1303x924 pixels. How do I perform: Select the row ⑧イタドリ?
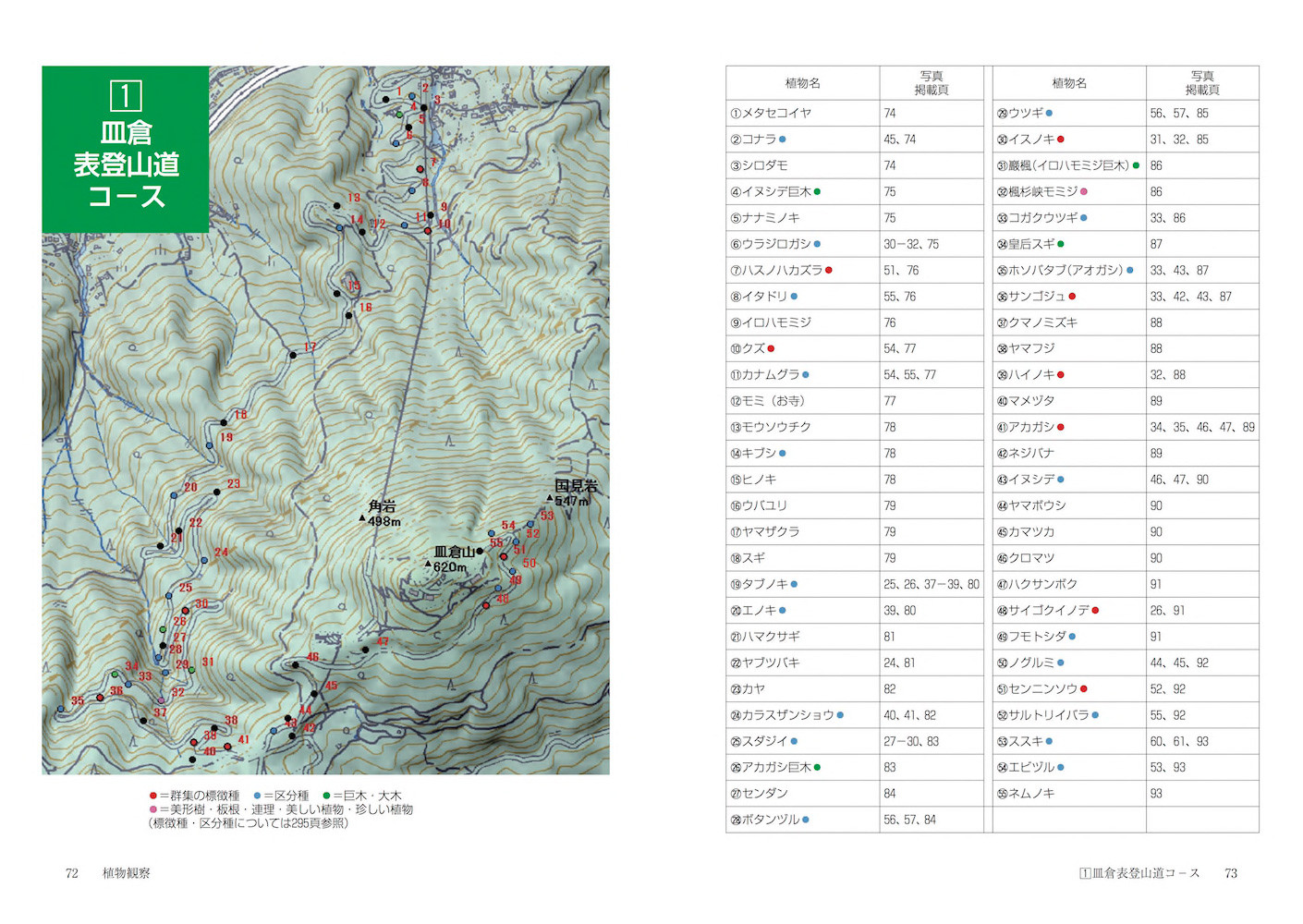(855, 297)
